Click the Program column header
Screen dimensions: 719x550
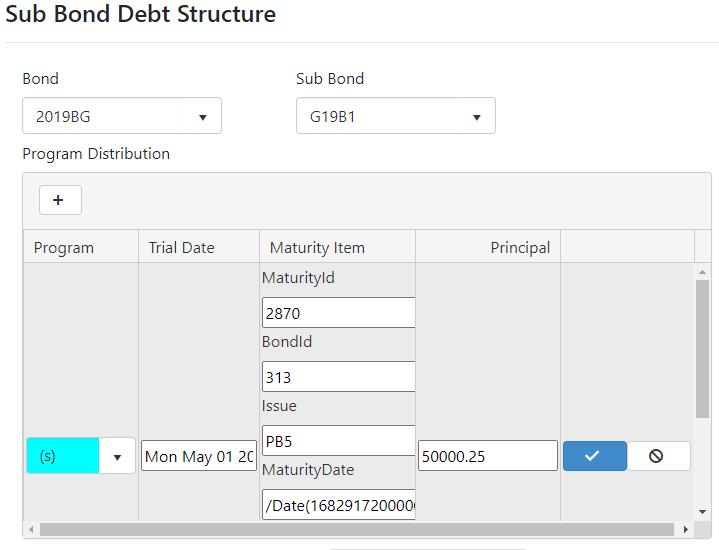(64, 248)
